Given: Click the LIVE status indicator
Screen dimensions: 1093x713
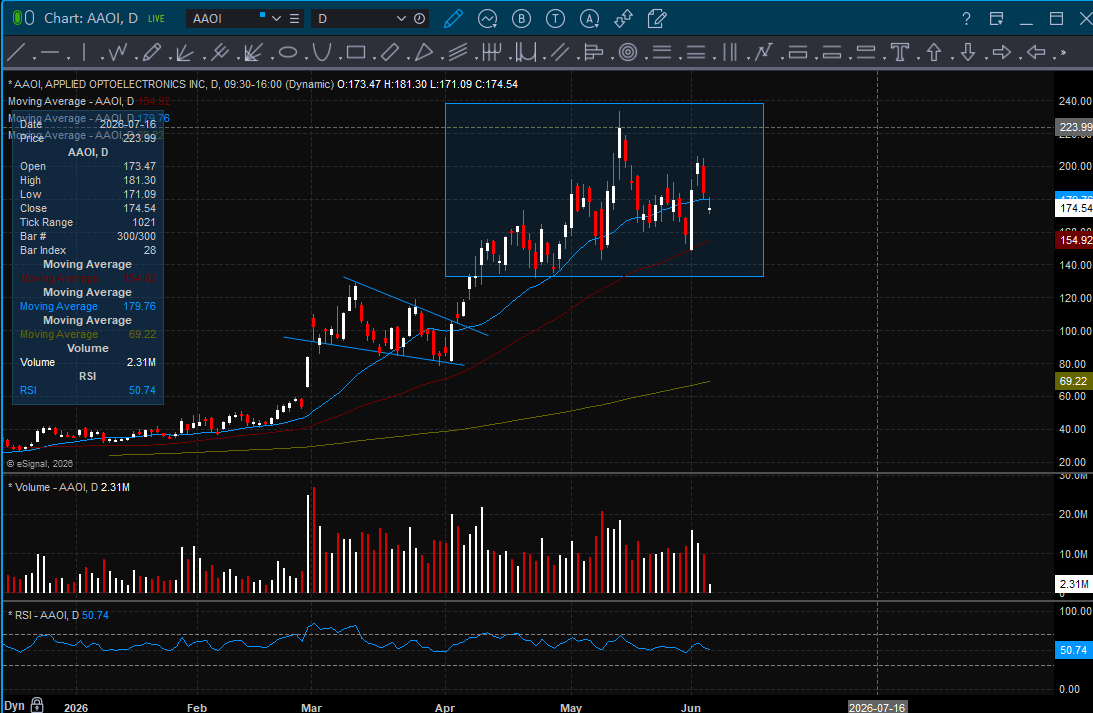Looking at the screenshot, I should 156,19.
